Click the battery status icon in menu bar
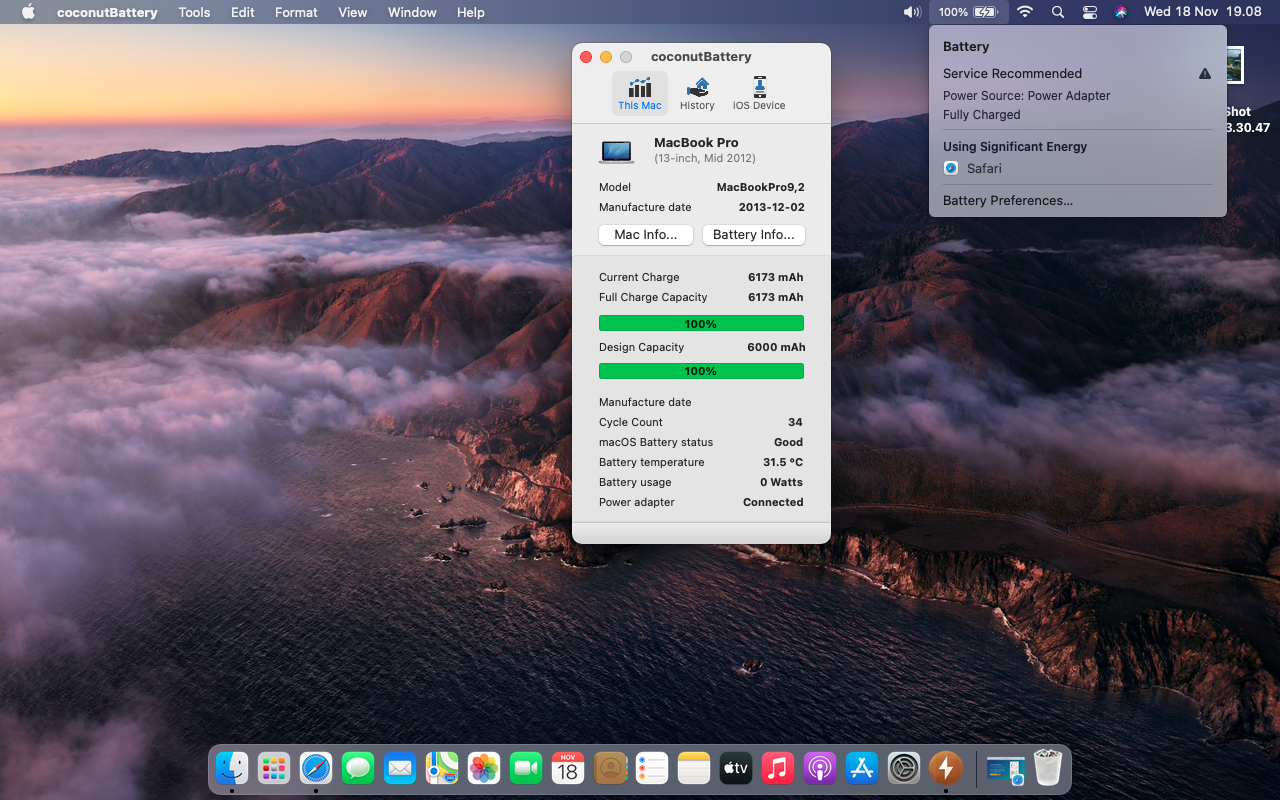This screenshot has height=800, width=1280. (967, 12)
